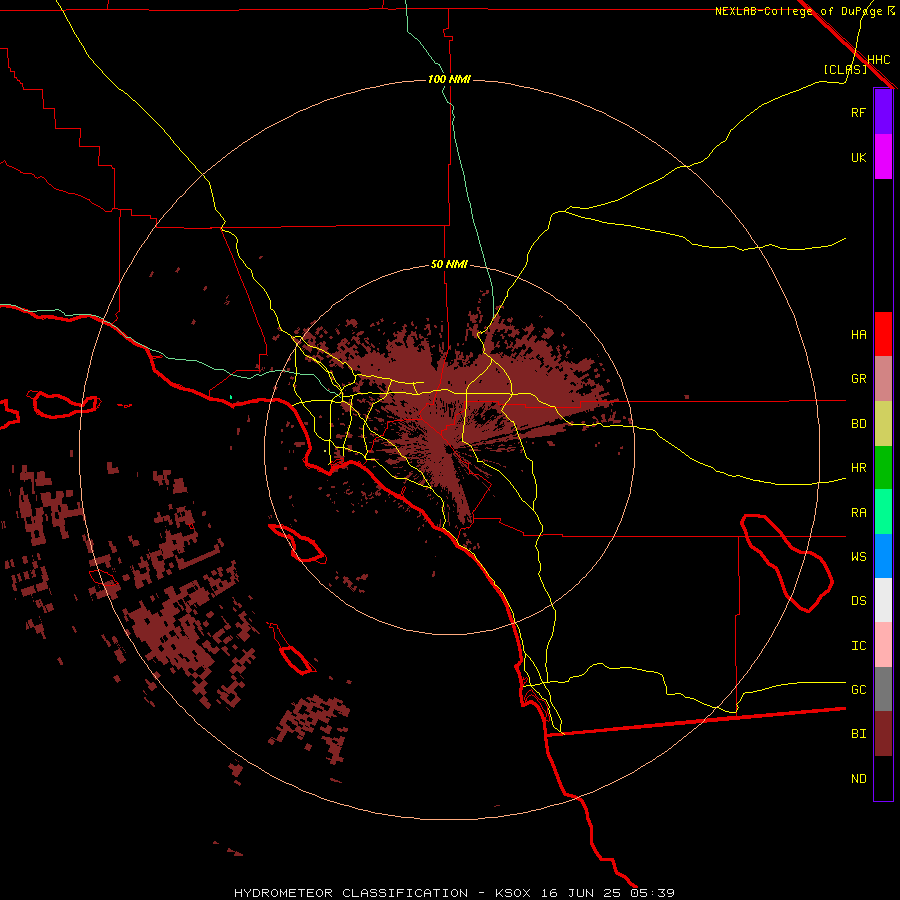This screenshot has width=900, height=900.
Task: Click the HA red legend swatch
Action: (883, 334)
